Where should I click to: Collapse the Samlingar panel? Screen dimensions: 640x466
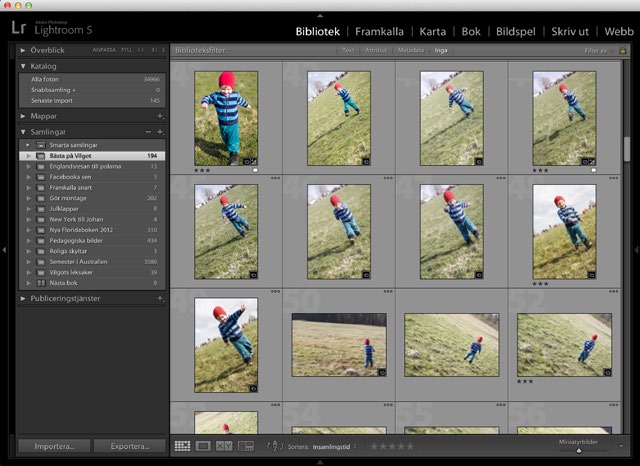click(23, 132)
